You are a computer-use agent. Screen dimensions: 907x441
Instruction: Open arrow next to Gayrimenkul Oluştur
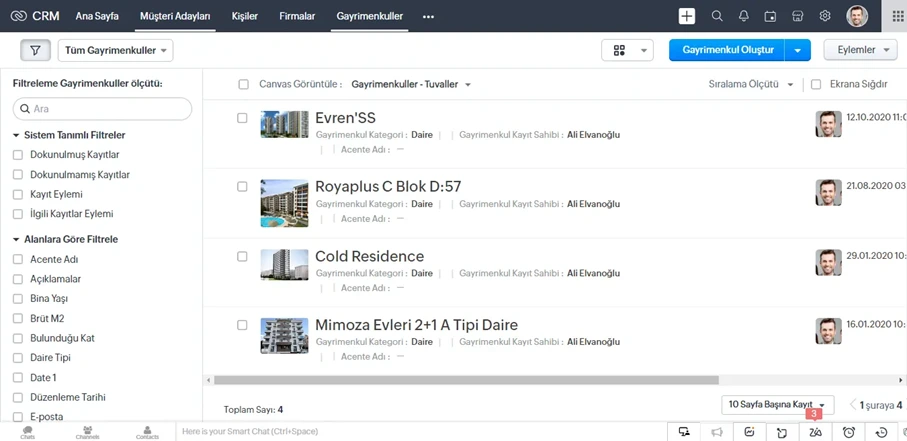tap(798, 50)
